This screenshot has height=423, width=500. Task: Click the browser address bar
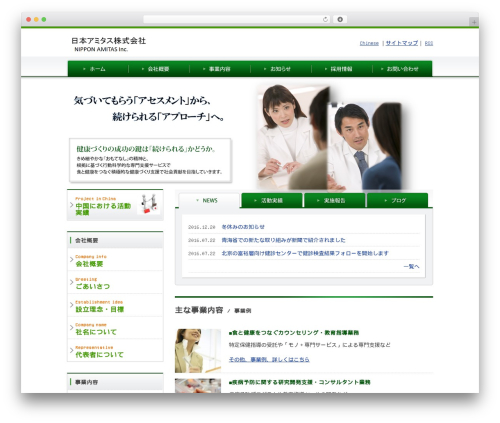(x=237, y=20)
